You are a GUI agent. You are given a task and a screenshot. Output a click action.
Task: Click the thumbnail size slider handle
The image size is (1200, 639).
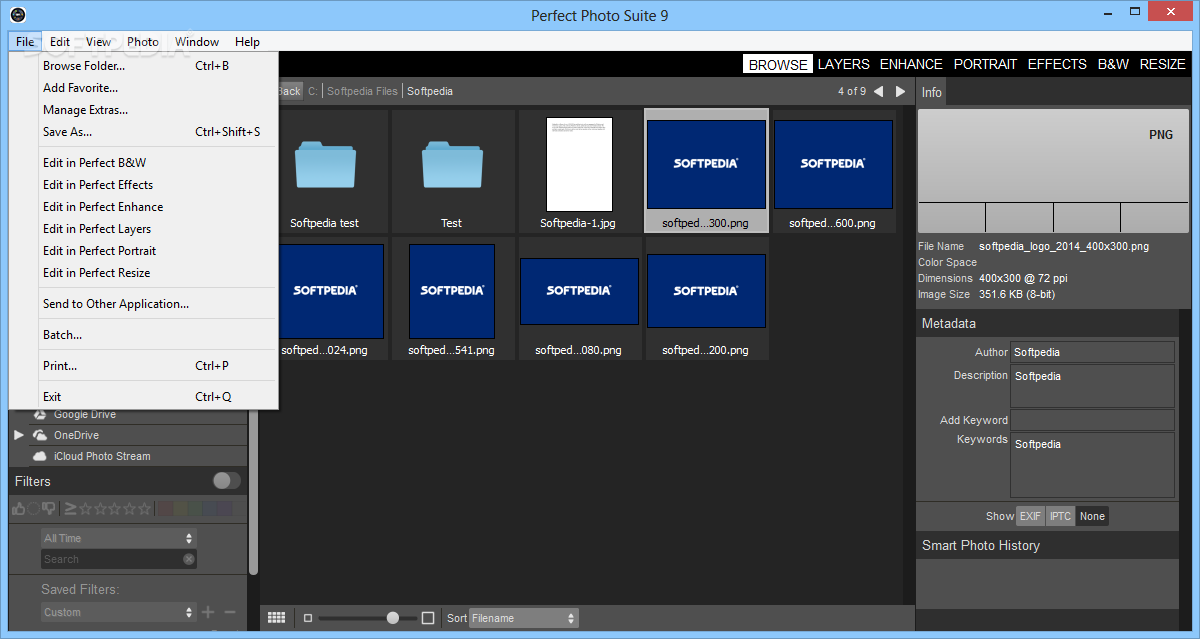pos(393,618)
